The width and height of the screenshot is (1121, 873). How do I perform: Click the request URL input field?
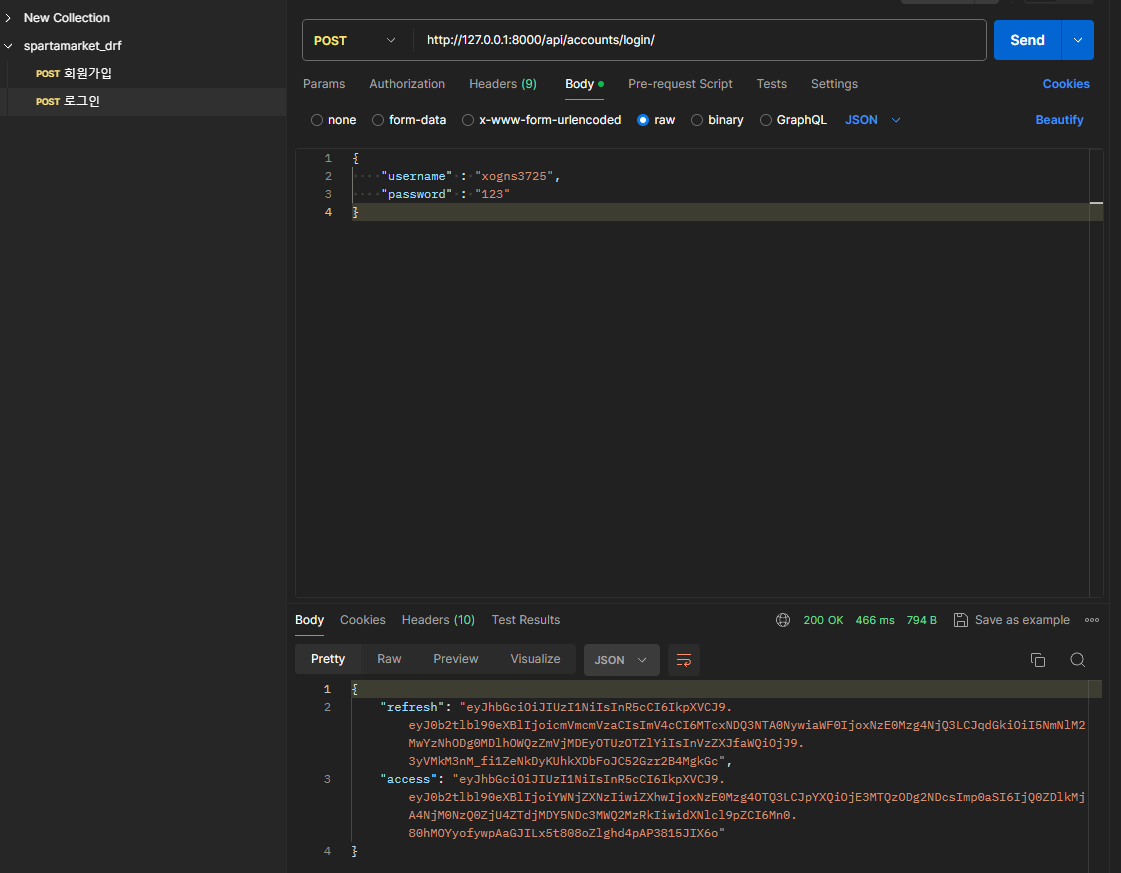(699, 40)
